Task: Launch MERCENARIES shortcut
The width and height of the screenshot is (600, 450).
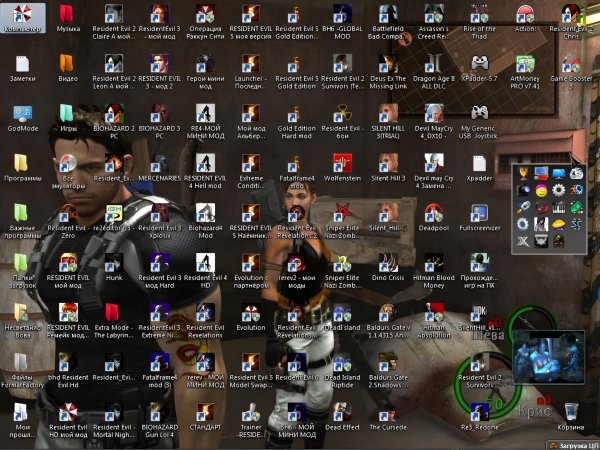Action: 160,168
